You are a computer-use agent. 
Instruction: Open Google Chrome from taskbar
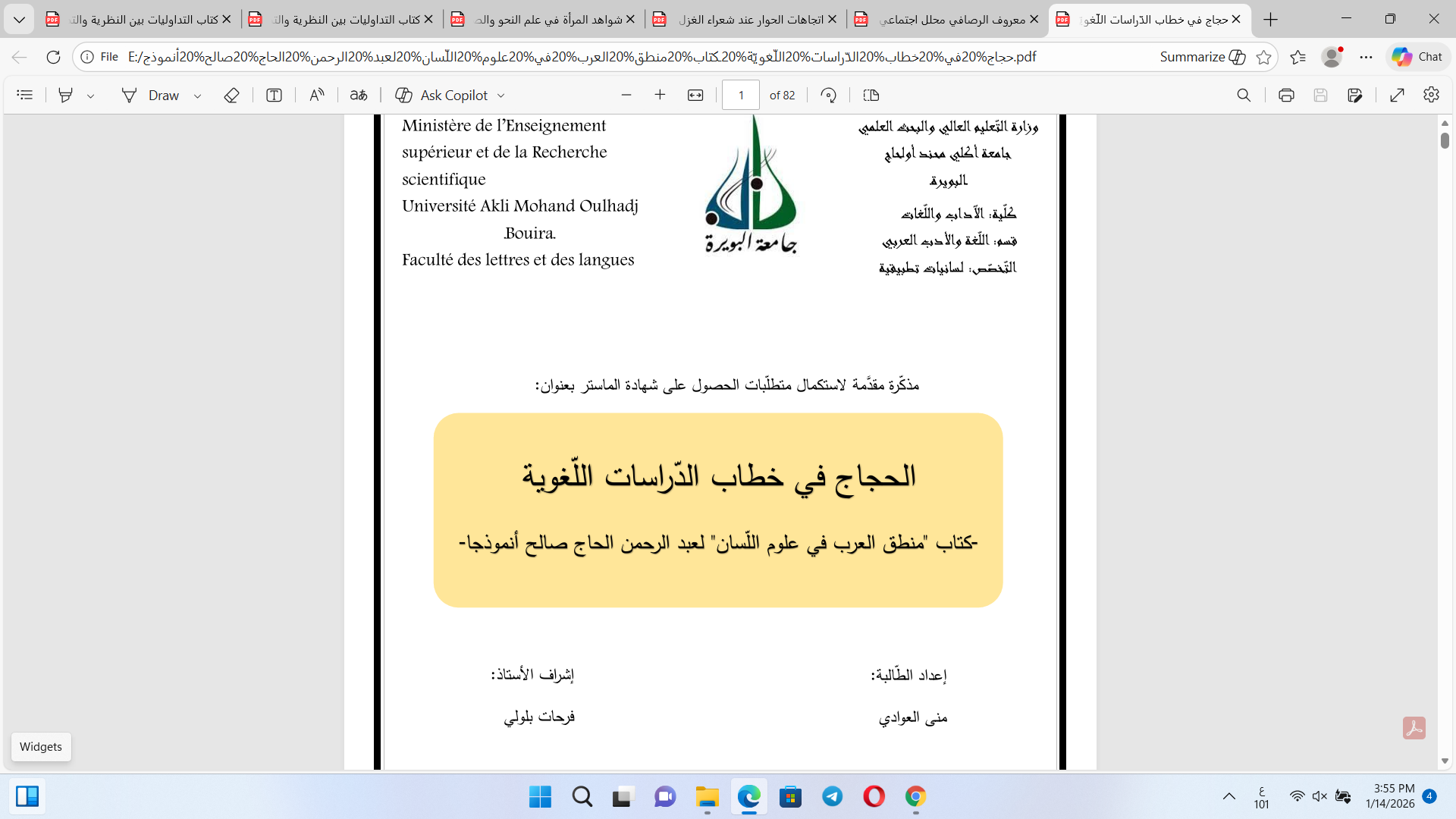[916, 797]
